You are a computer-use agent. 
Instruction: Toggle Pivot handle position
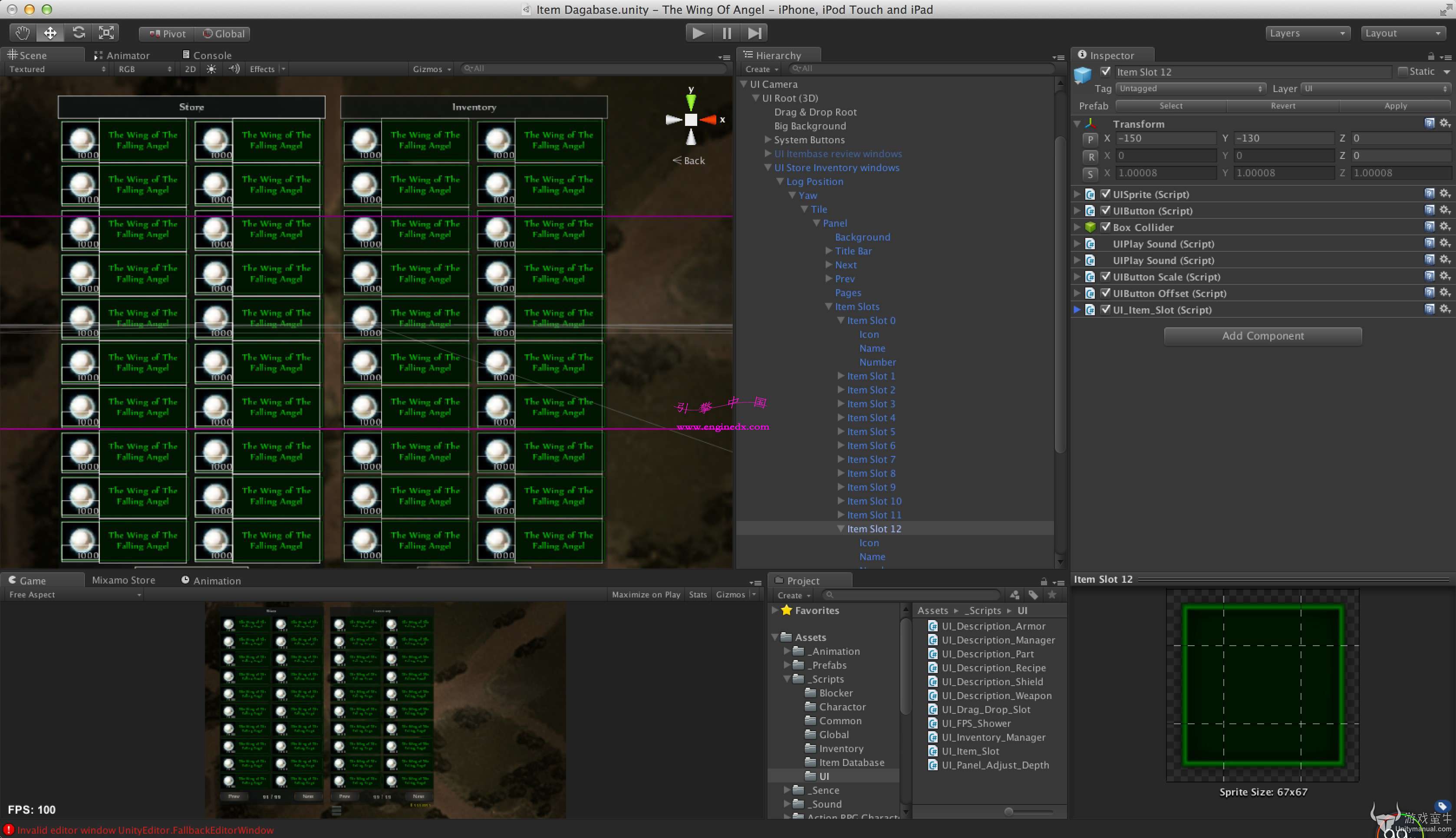[x=168, y=33]
